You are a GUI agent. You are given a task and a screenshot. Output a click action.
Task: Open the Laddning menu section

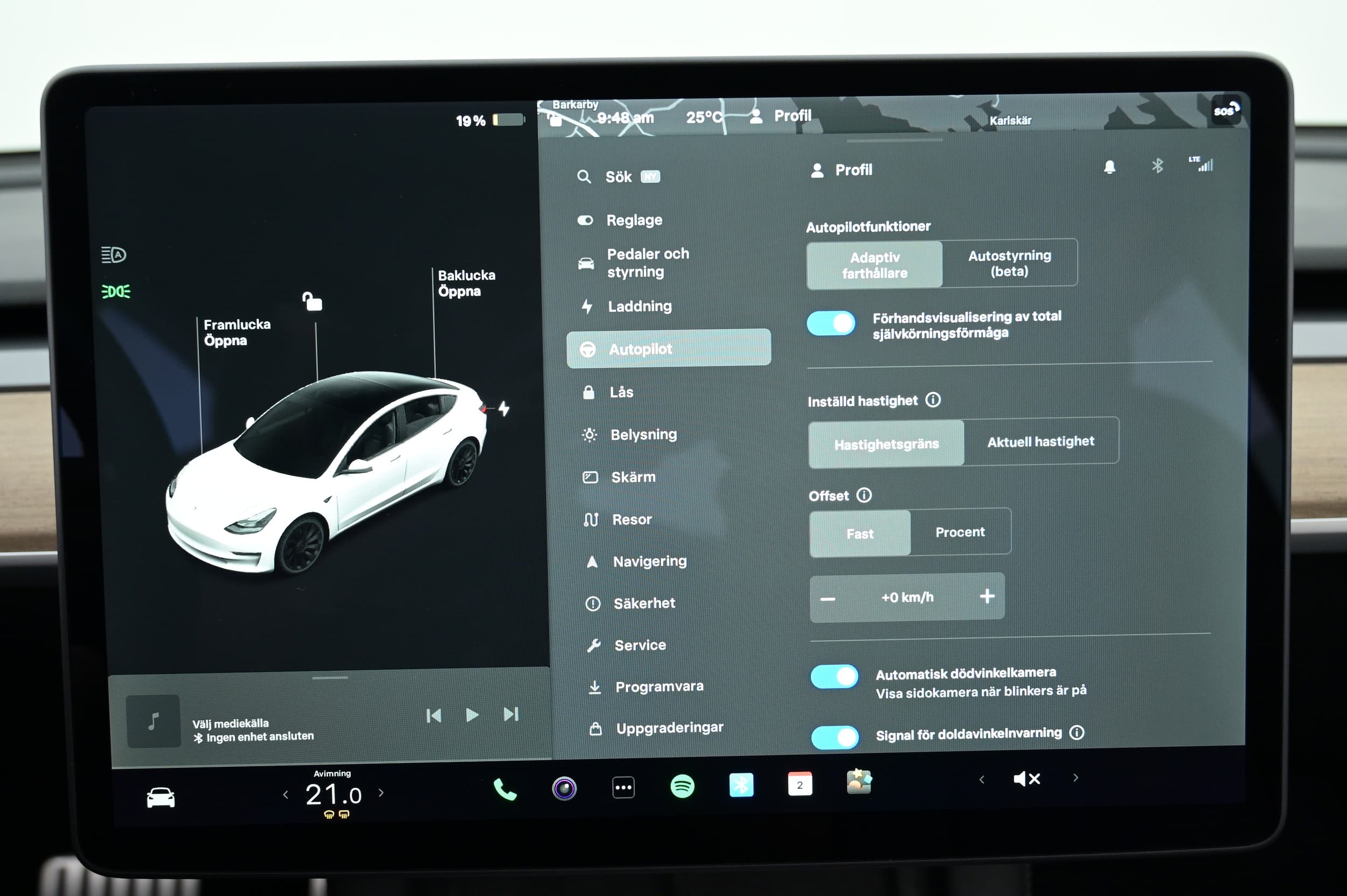[639, 306]
